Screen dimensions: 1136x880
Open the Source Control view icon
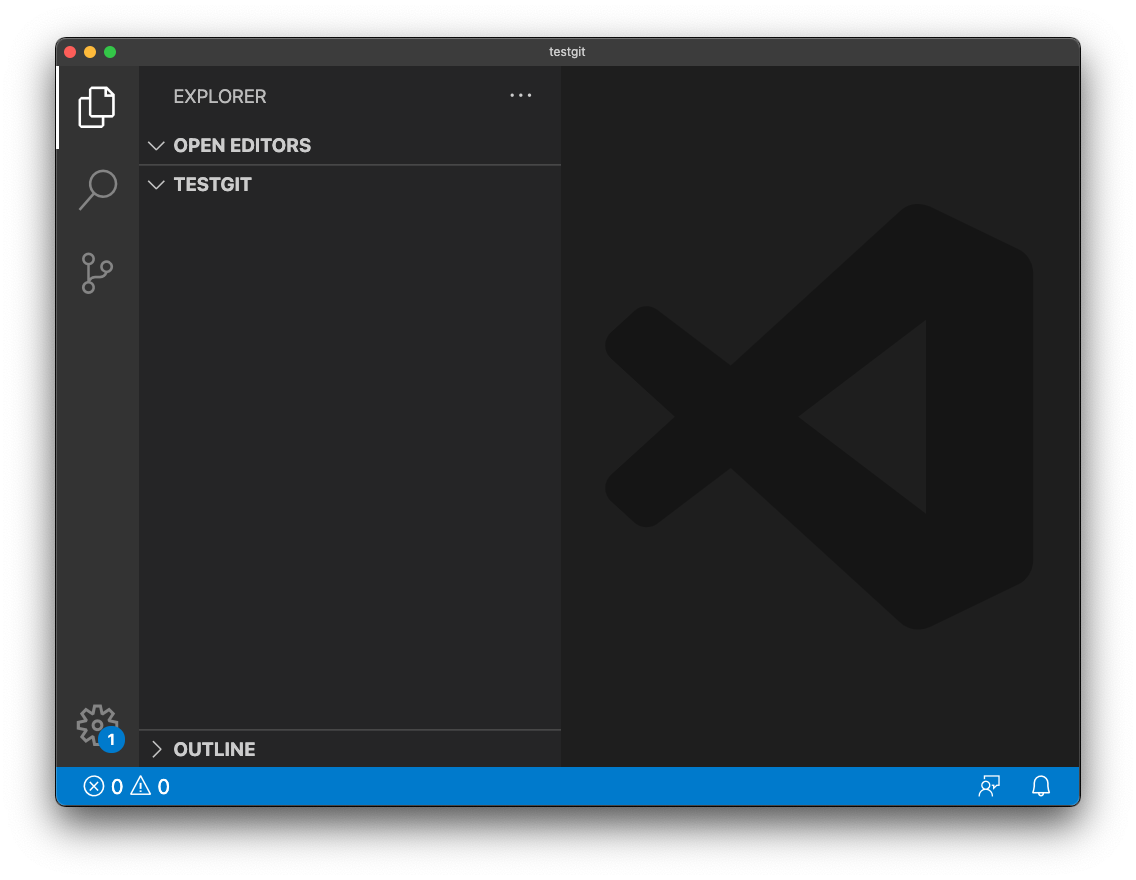97,272
